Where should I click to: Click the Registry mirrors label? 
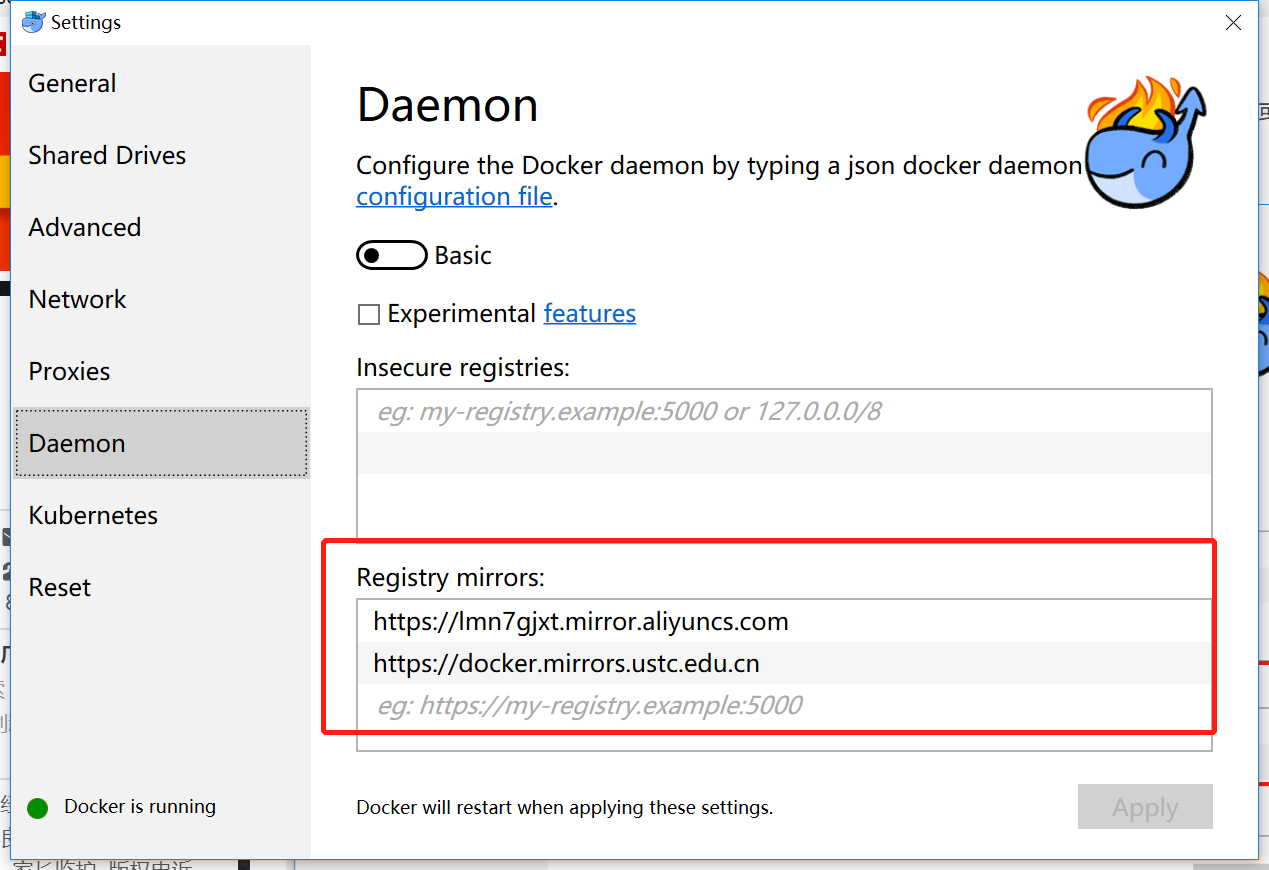click(x=451, y=577)
